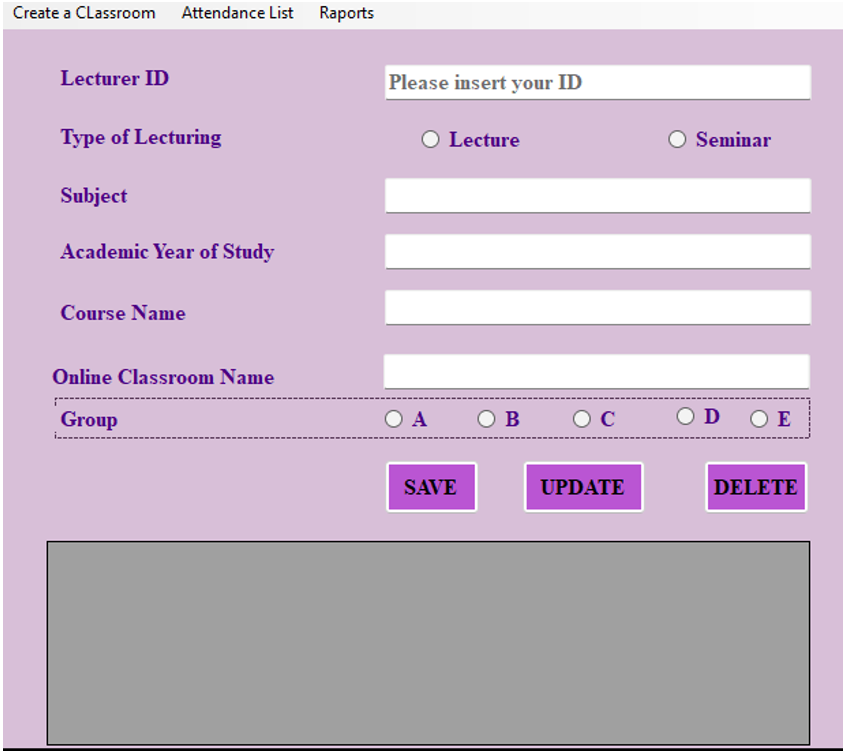Open the Attendance List menu
The image size is (848, 751).
pos(238,13)
